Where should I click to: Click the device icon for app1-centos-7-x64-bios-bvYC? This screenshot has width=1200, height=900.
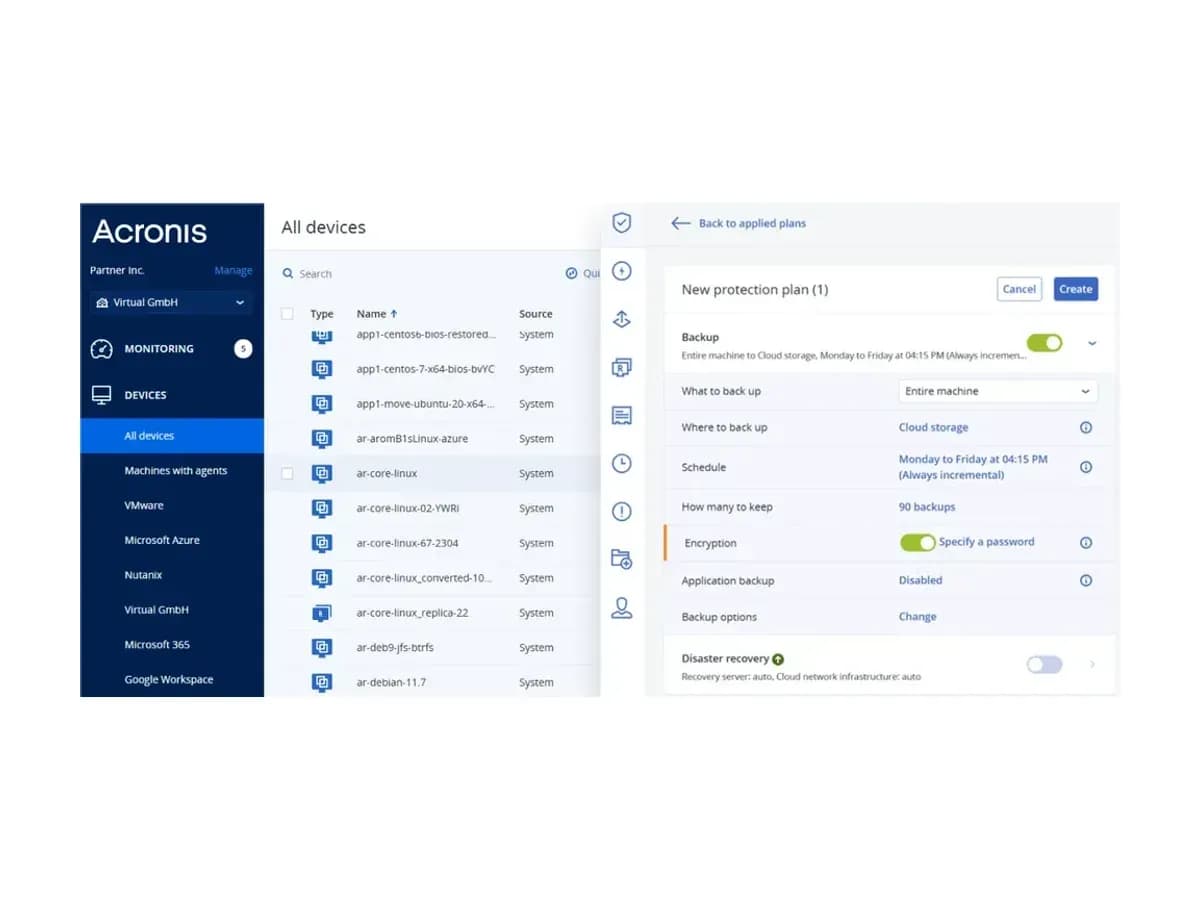coord(322,369)
